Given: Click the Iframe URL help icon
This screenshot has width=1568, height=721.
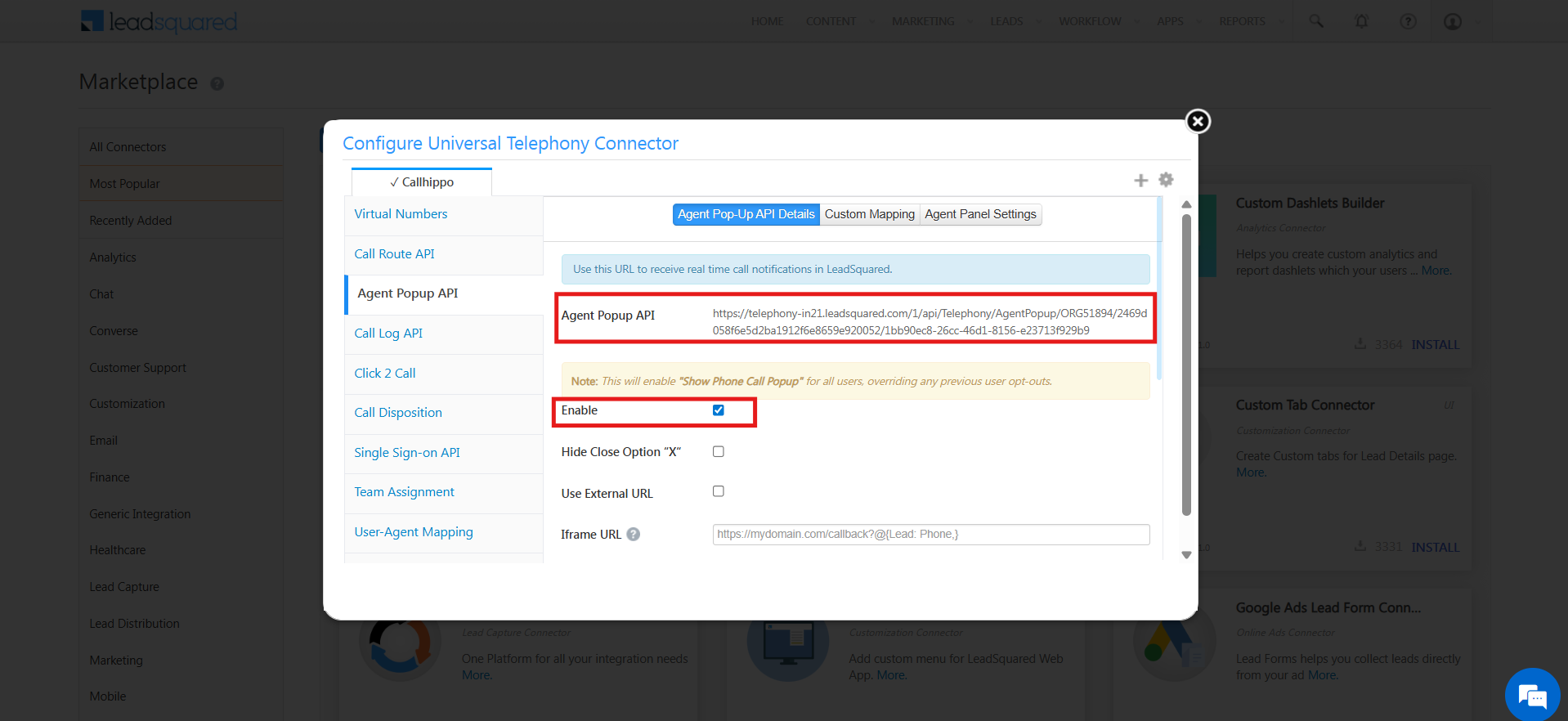Looking at the screenshot, I should tap(633, 534).
